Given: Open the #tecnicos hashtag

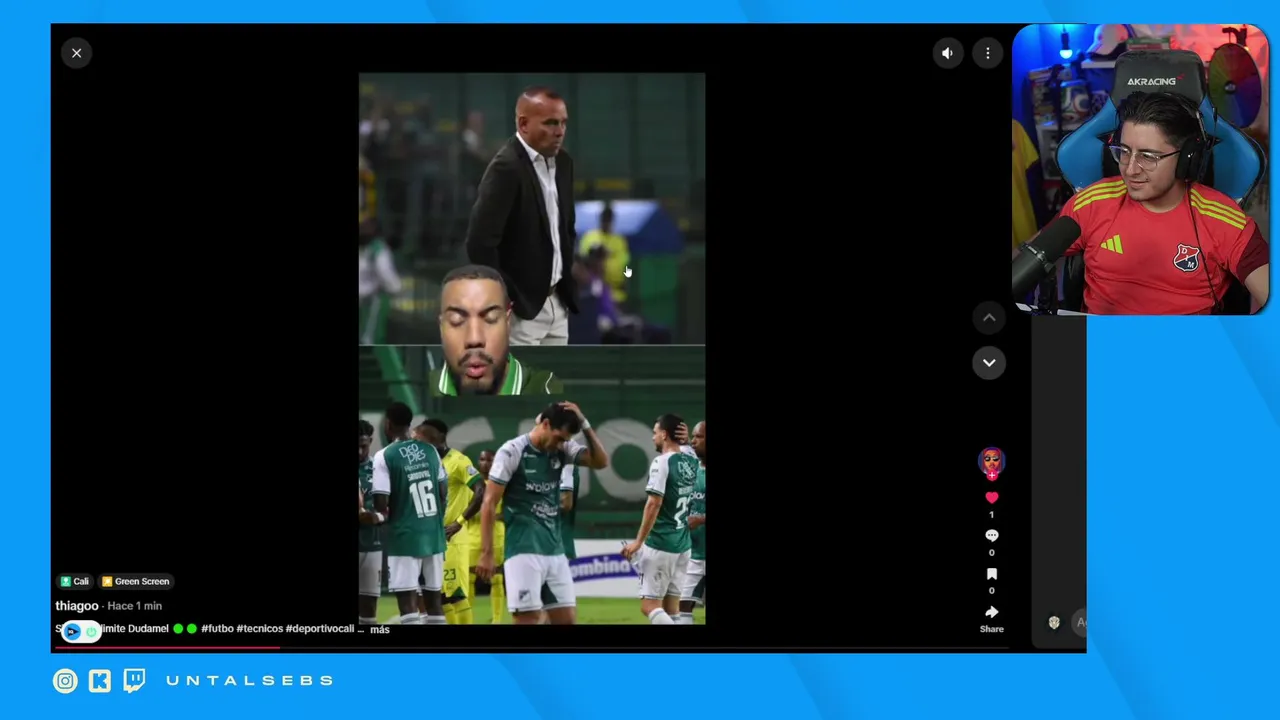Looking at the screenshot, I should pos(260,629).
